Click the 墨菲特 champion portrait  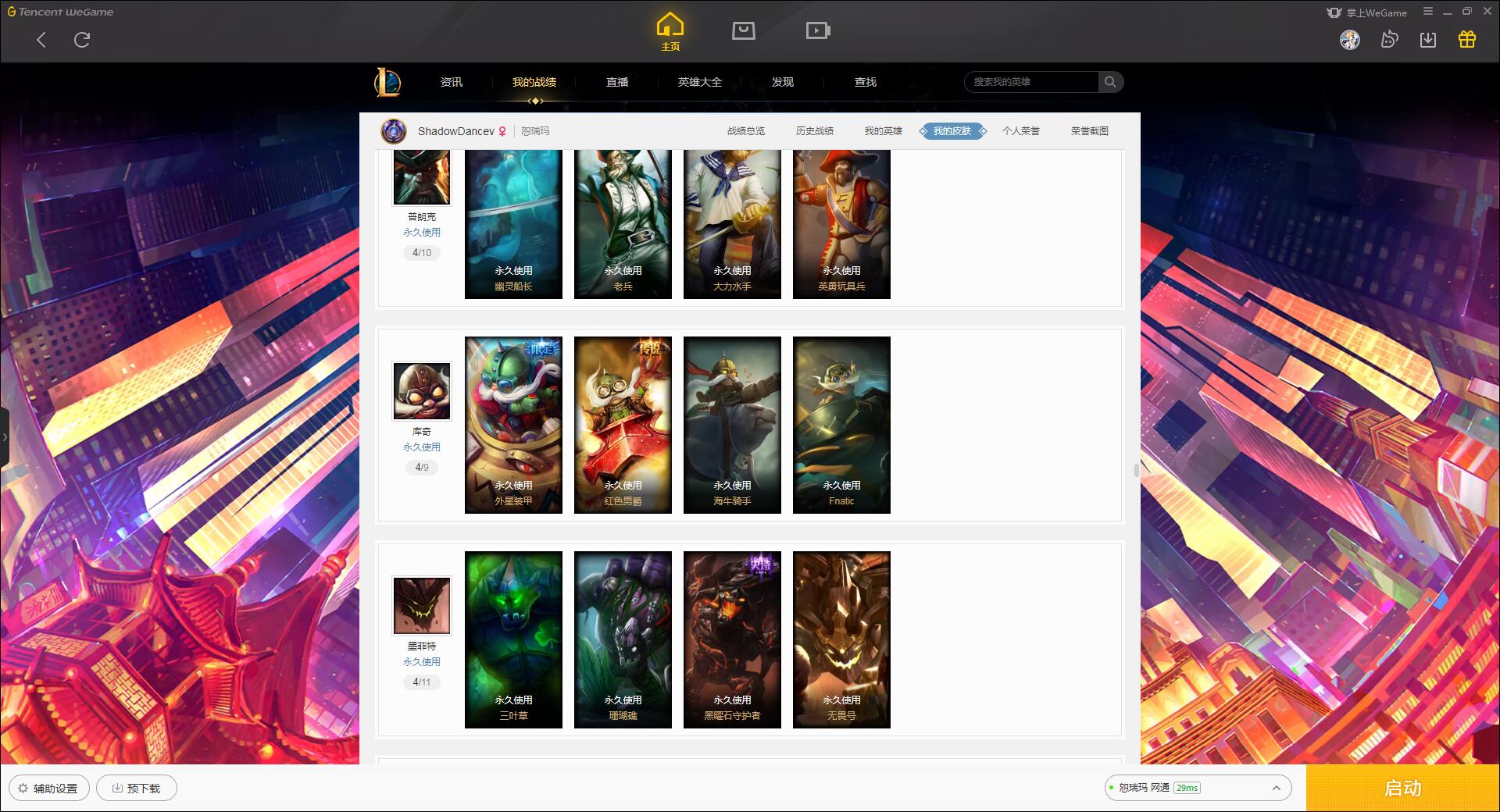point(422,606)
